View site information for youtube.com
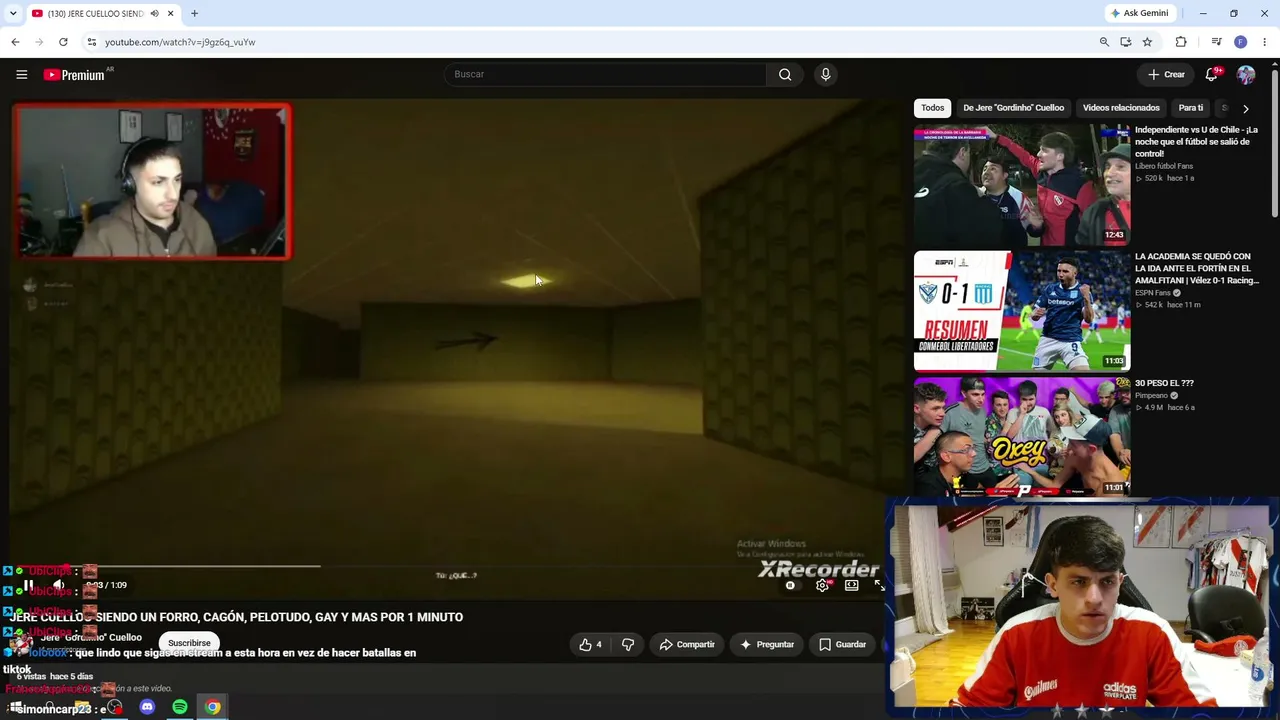This screenshot has height=720, width=1280. (x=92, y=42)
